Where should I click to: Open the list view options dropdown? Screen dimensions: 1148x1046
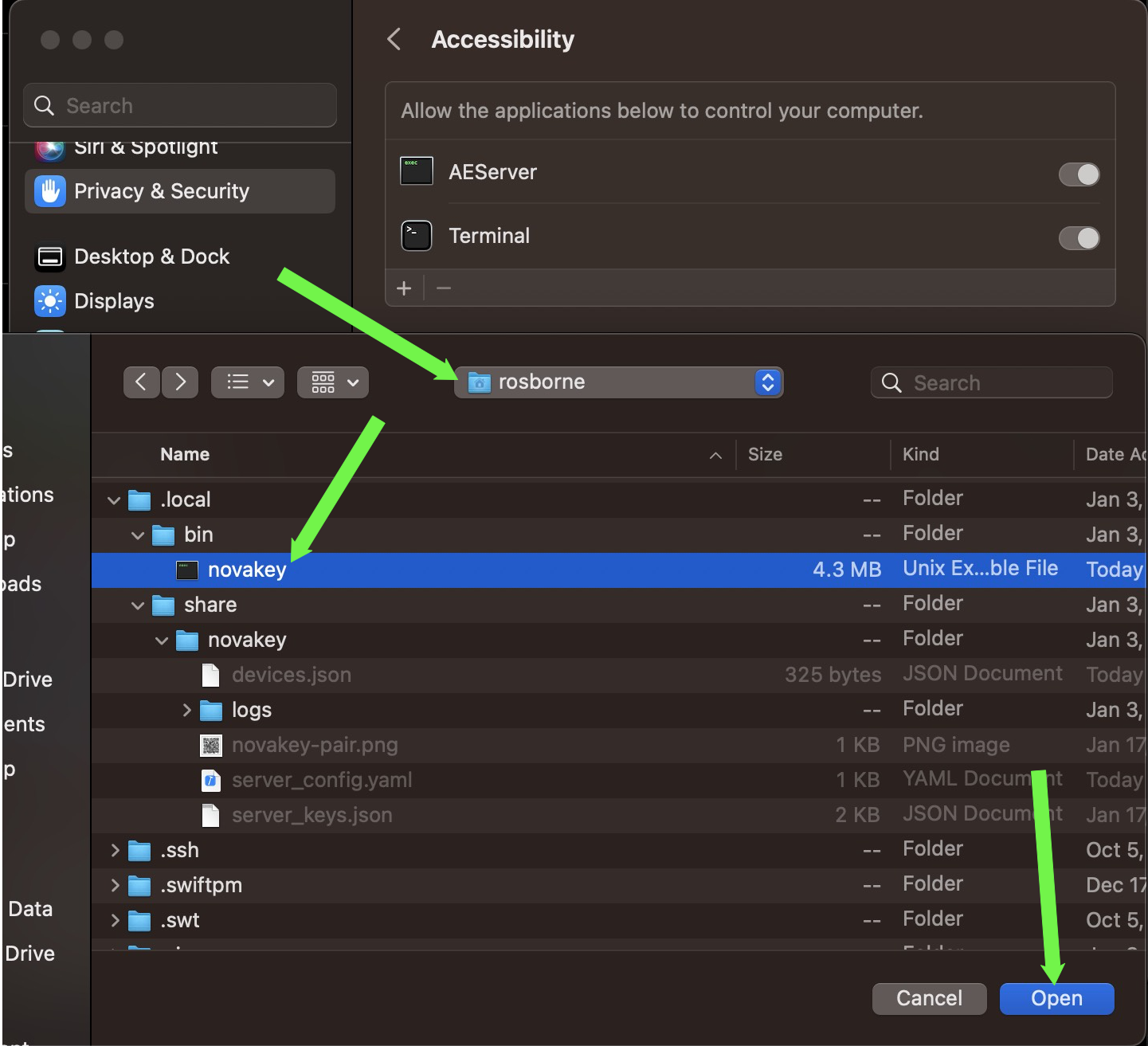coord(248,382)
